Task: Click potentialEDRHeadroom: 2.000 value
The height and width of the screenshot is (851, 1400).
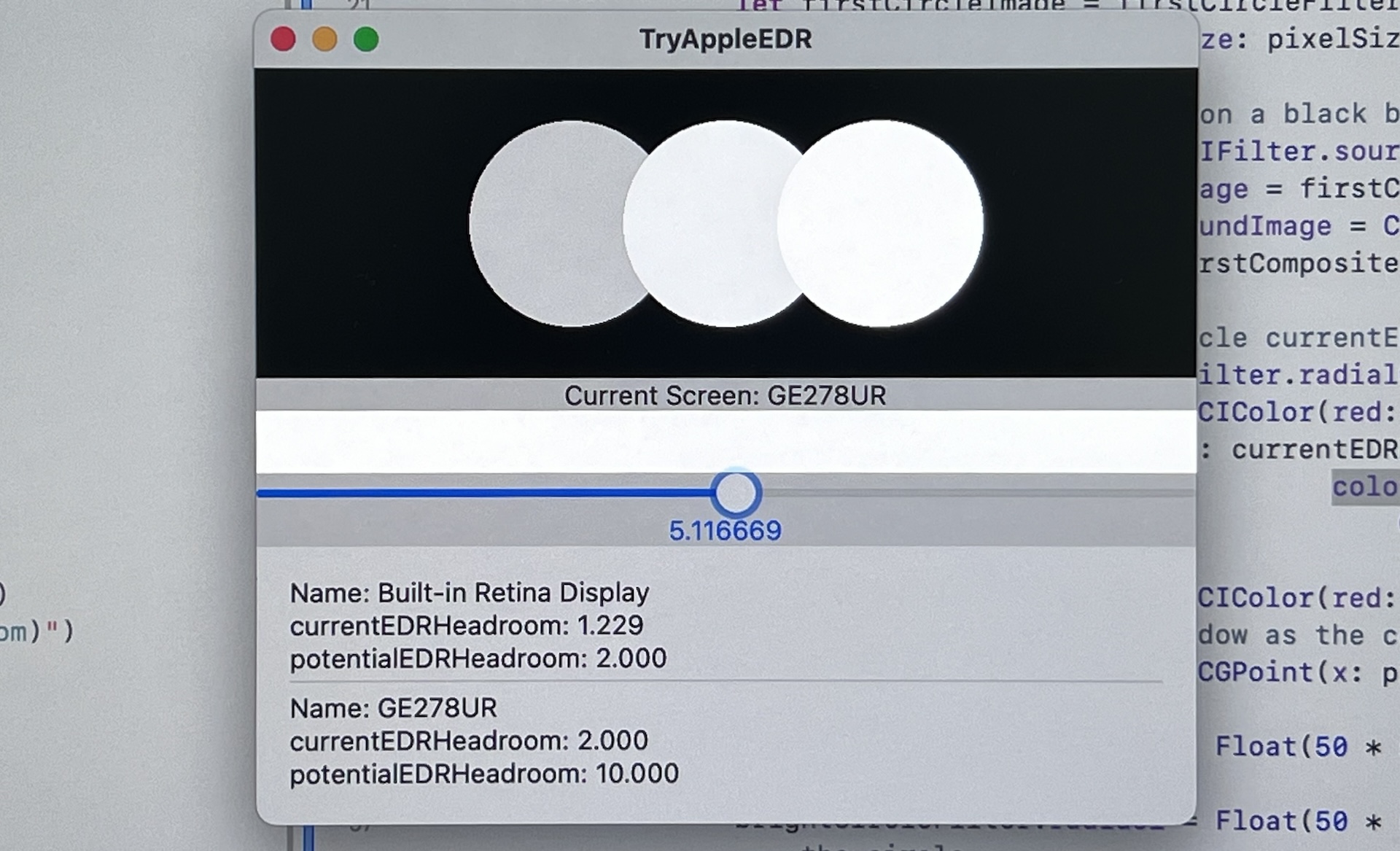Action: coord(478,658)
